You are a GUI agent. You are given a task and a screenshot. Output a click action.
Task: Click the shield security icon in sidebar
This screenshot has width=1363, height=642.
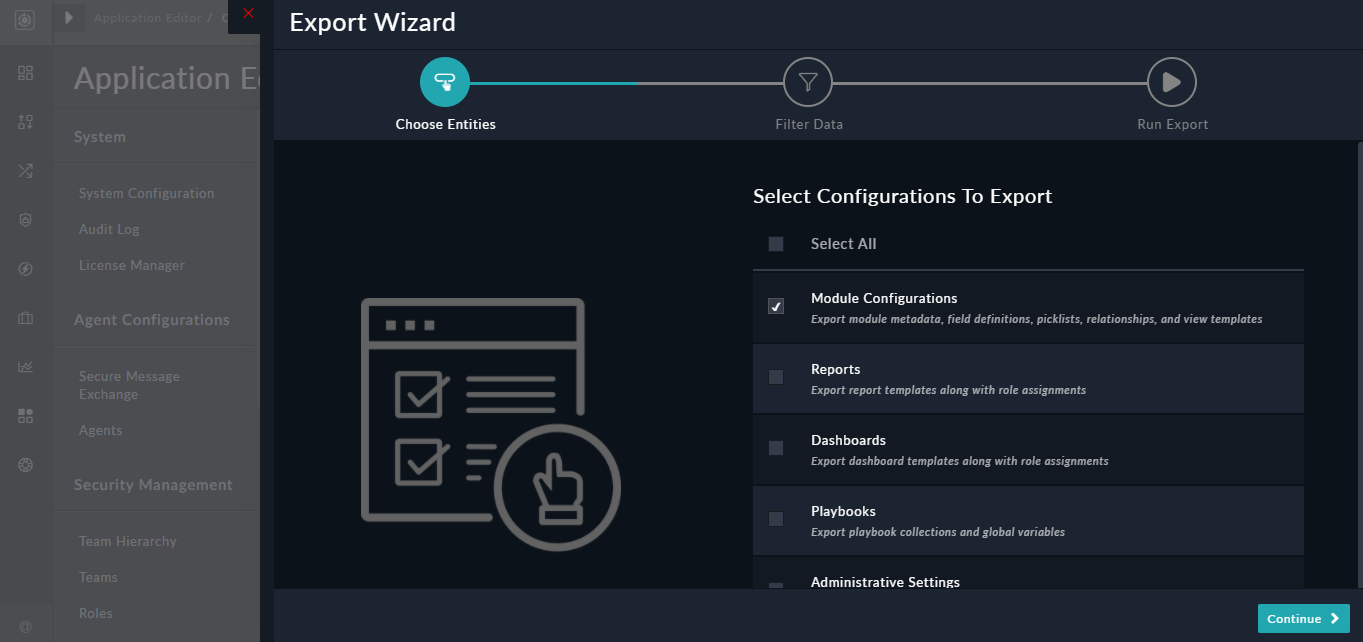[25, 220]
